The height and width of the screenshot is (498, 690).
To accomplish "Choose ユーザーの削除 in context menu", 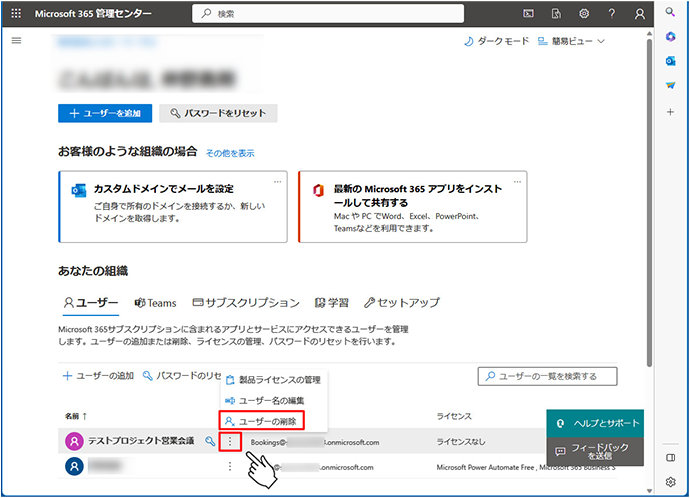I will coord(261,421).
